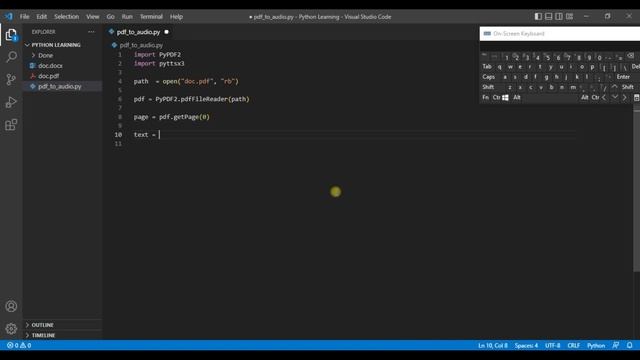Screen dimensions: 640x360
Task: Toggle the left Ctrl key on On-Screen Keyboard
Action: point(496,98)
